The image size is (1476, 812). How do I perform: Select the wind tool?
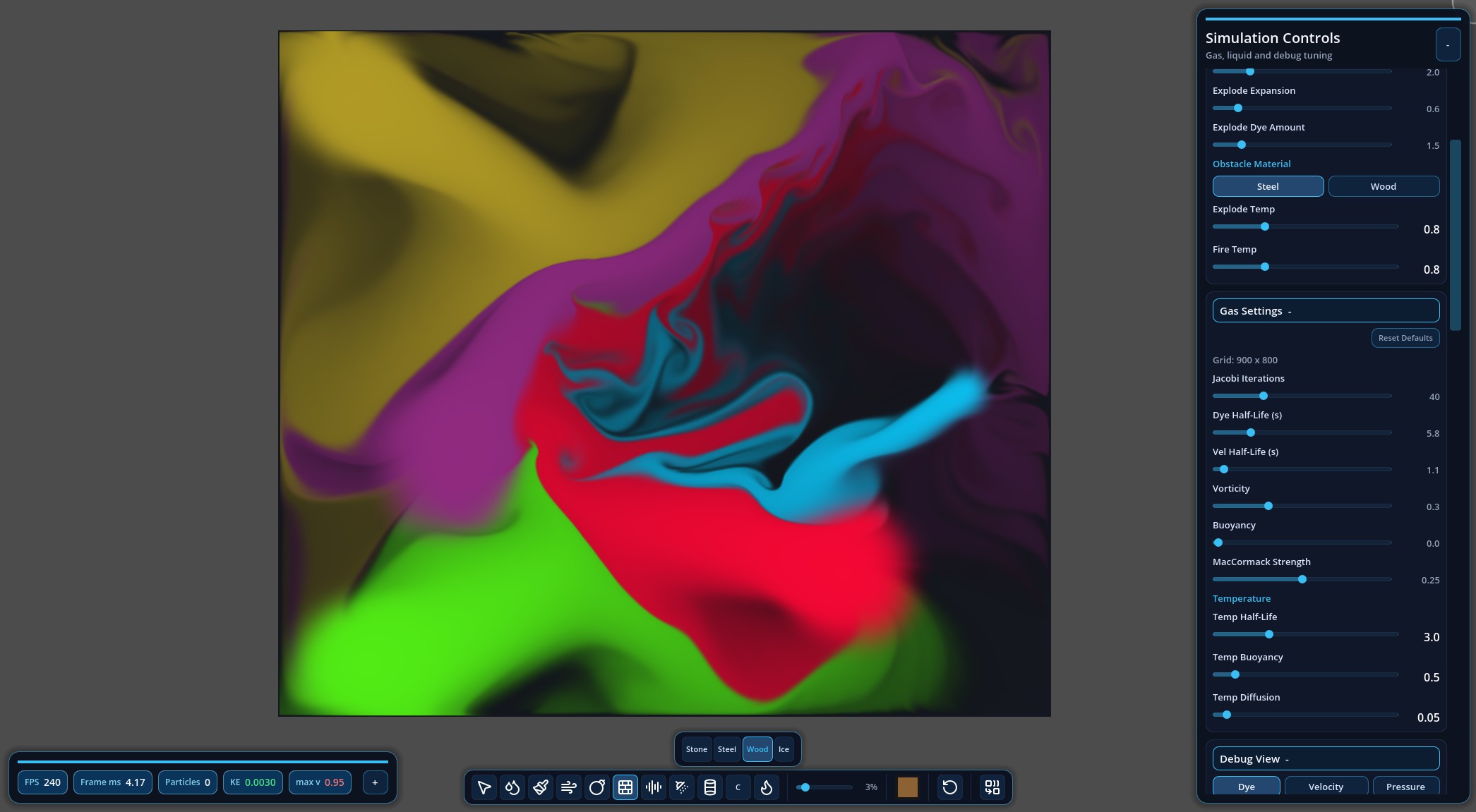(x=569, y=787)
